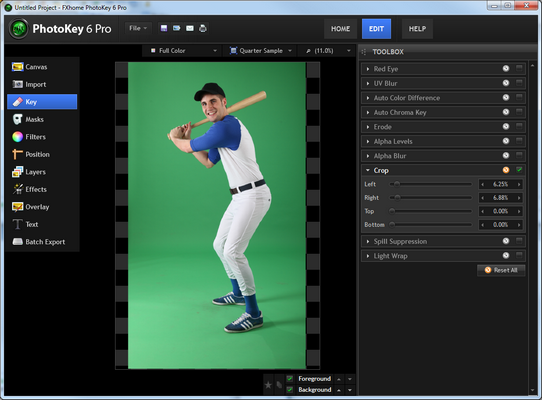Open the Text section

pos(42,224)
